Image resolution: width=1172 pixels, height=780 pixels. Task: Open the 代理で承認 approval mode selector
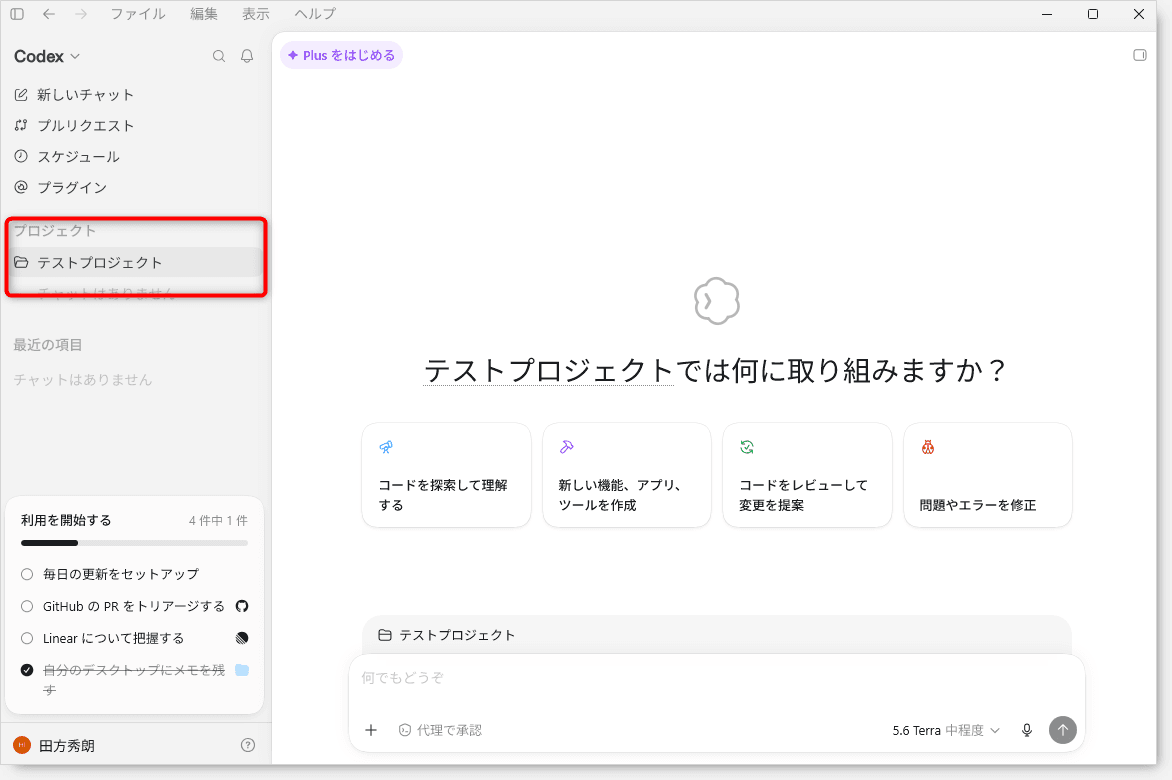coord(440,730)
